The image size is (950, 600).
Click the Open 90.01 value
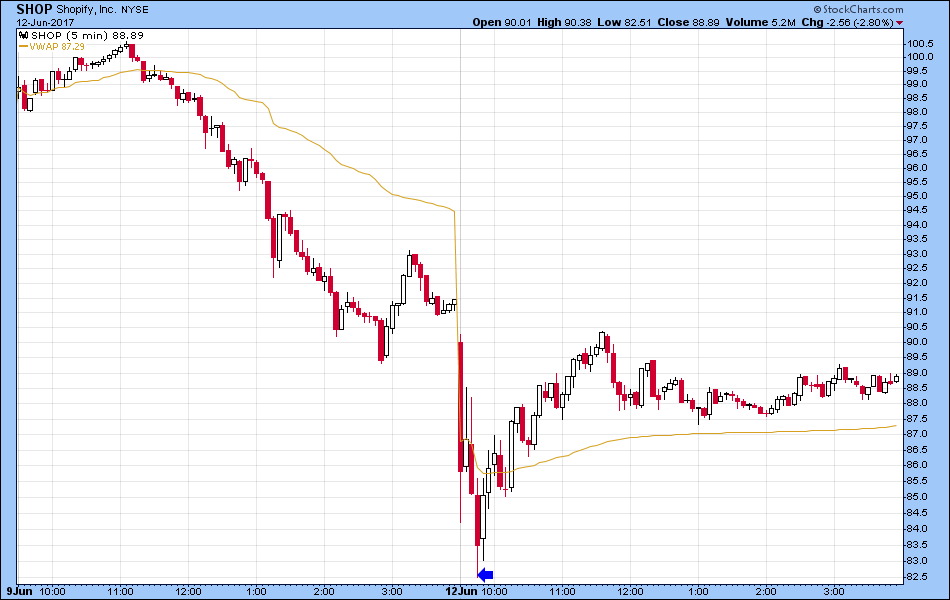502,22
